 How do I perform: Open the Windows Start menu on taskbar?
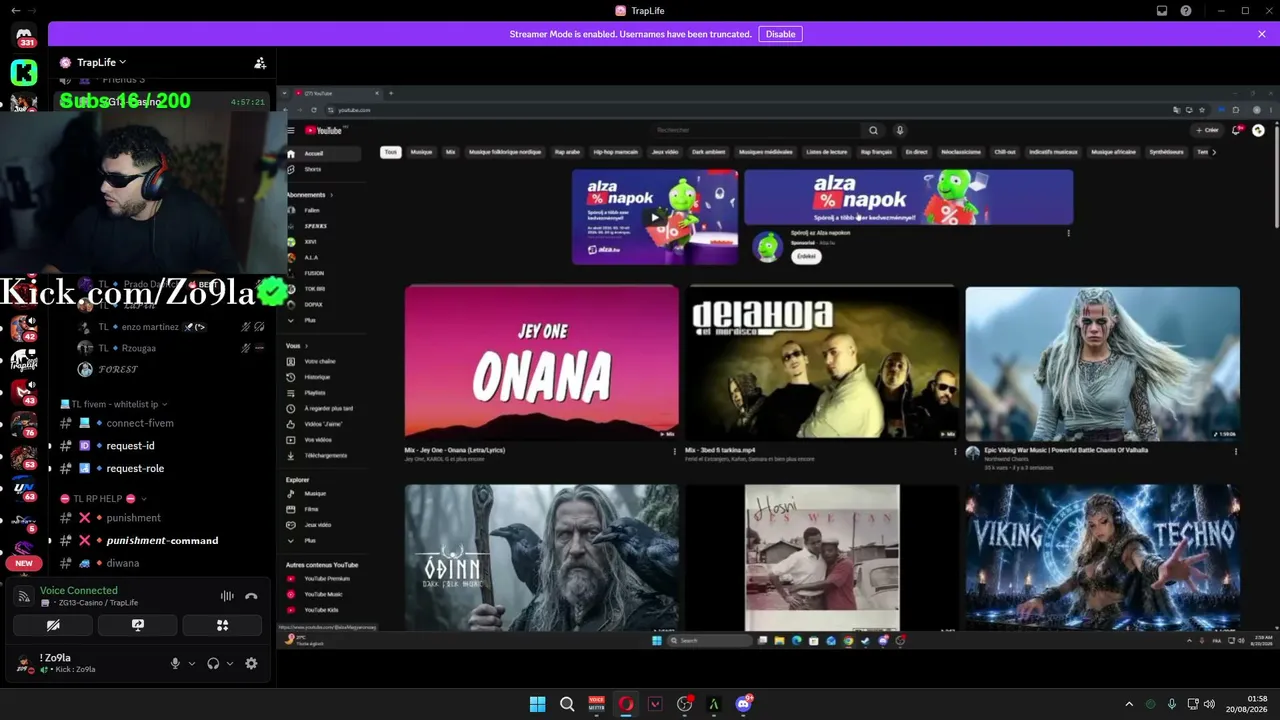[537, 704]
